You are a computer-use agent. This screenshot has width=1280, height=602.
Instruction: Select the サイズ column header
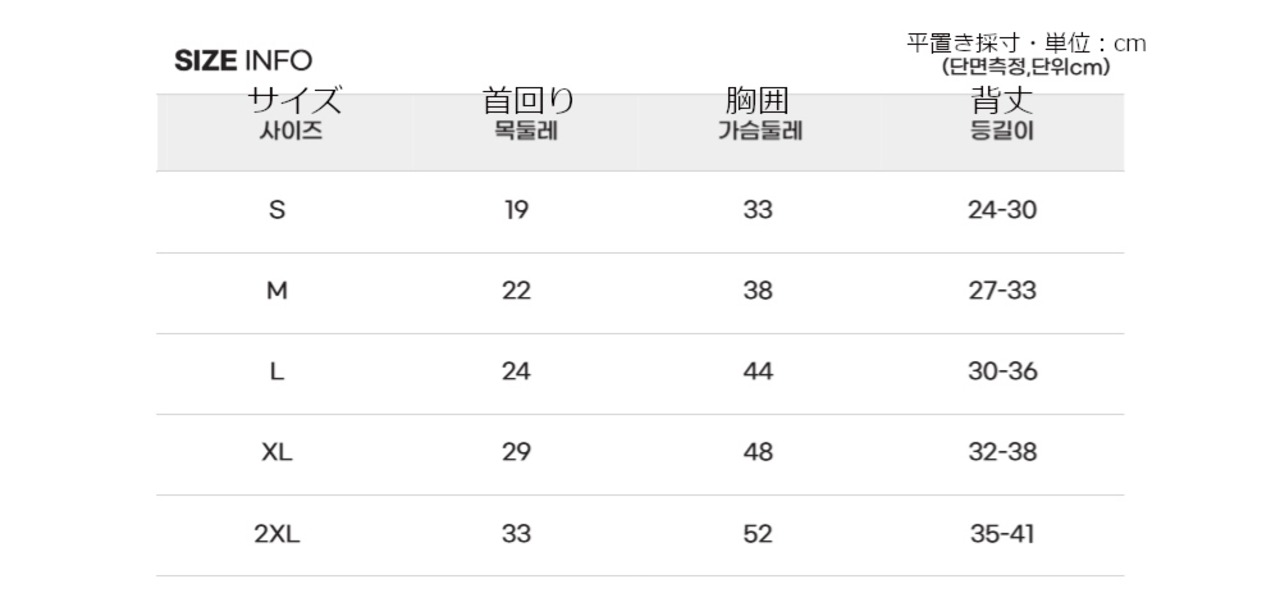coord(293,116)
